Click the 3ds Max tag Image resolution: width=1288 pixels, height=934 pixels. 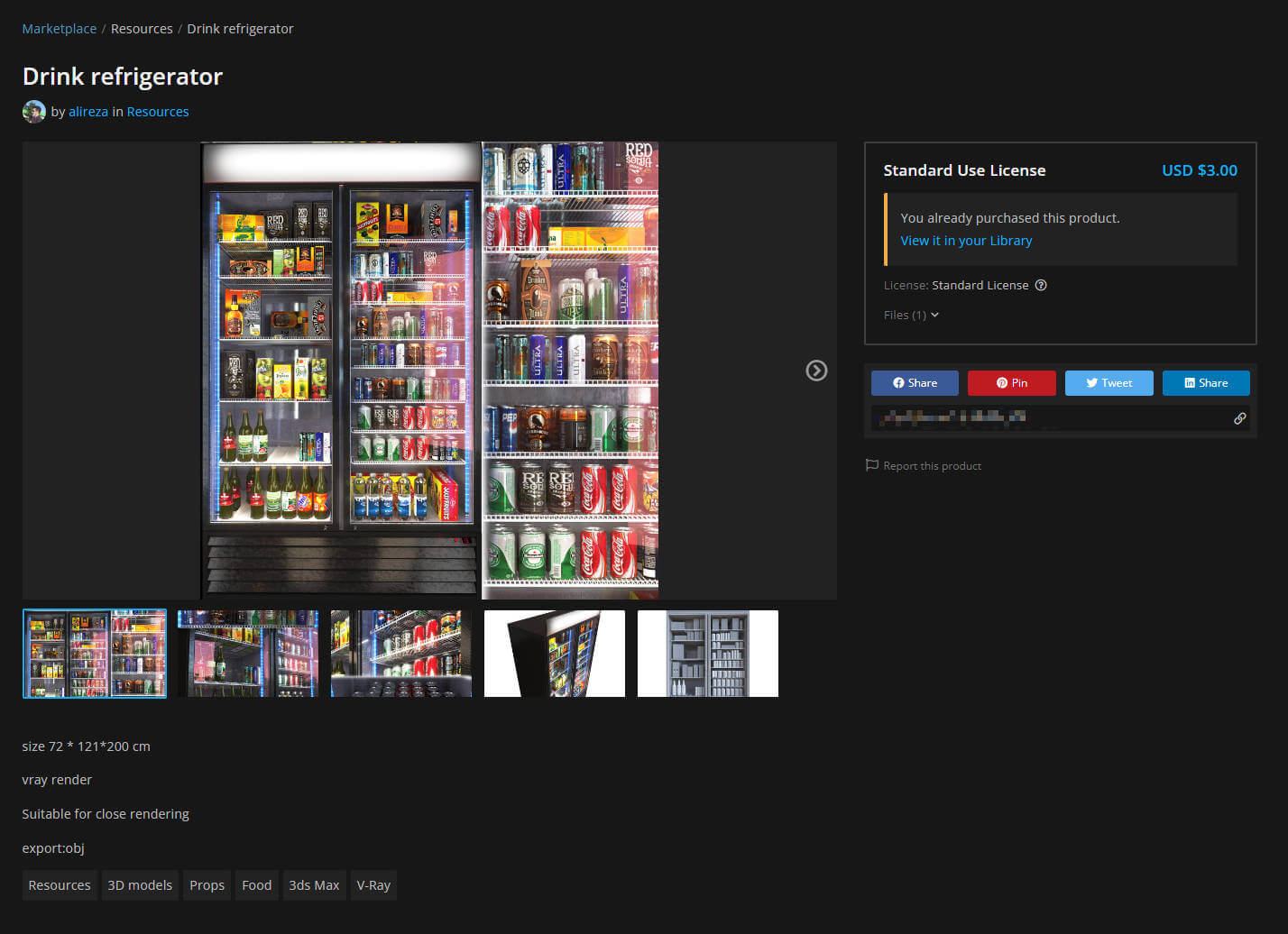click(x=314, y=885)
